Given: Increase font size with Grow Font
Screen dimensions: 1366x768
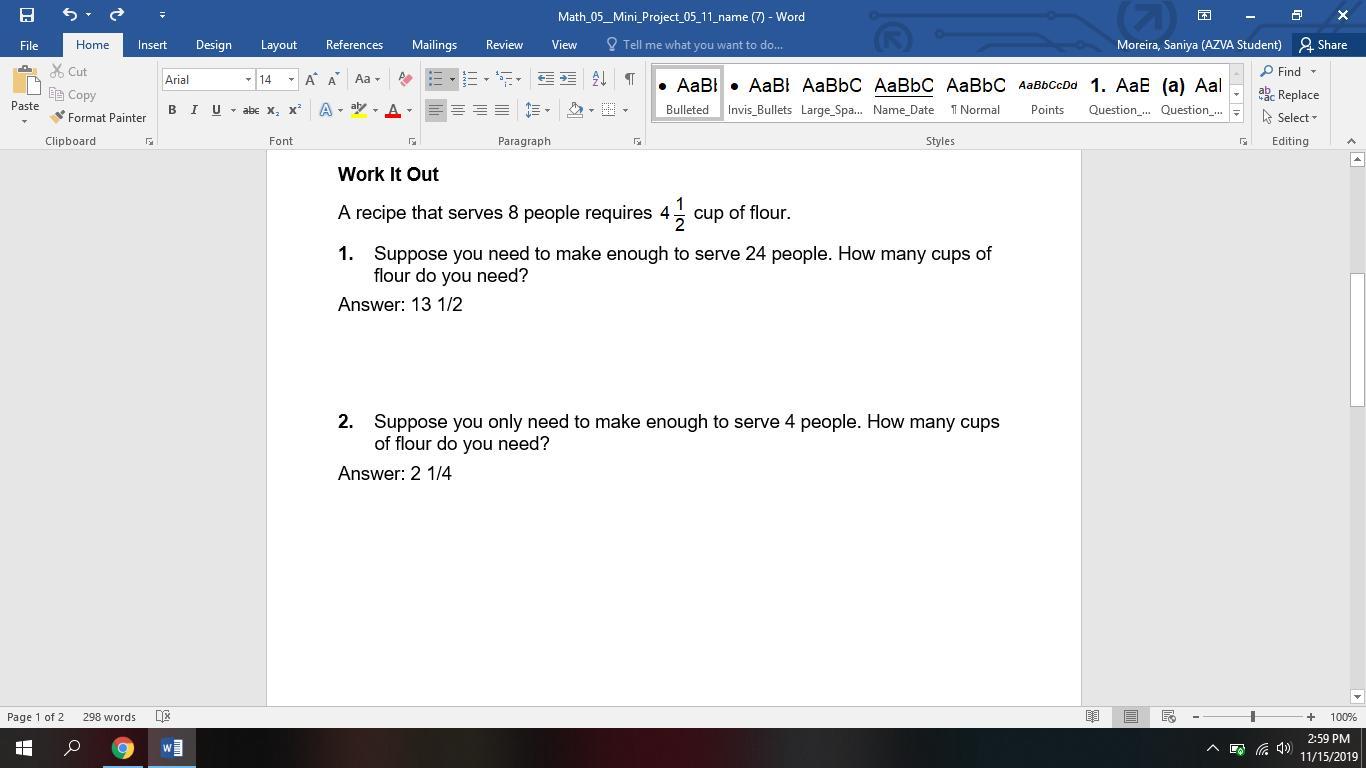Looking at the screenshot, I should point(311,79).
